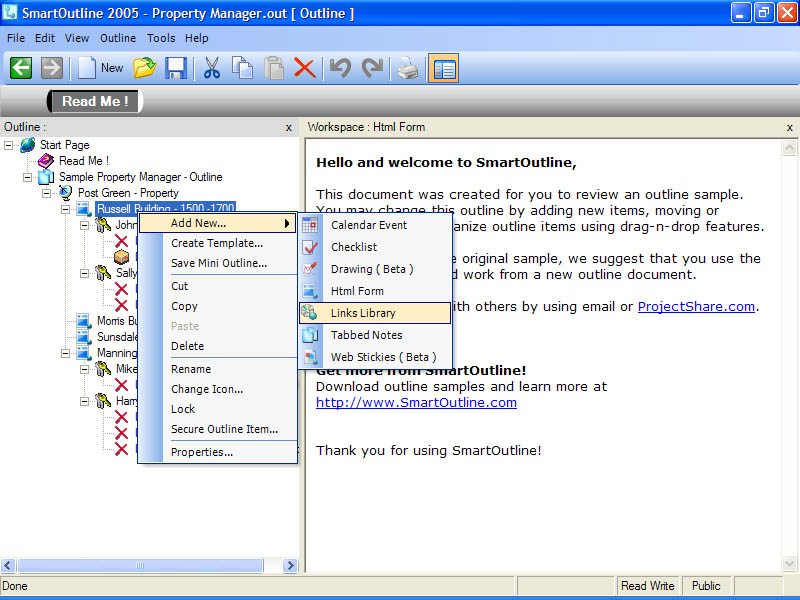Add new Tabbed Notes
Image resolution: width=800 pixels, height=600 pixels.
[x=375, y=335]
